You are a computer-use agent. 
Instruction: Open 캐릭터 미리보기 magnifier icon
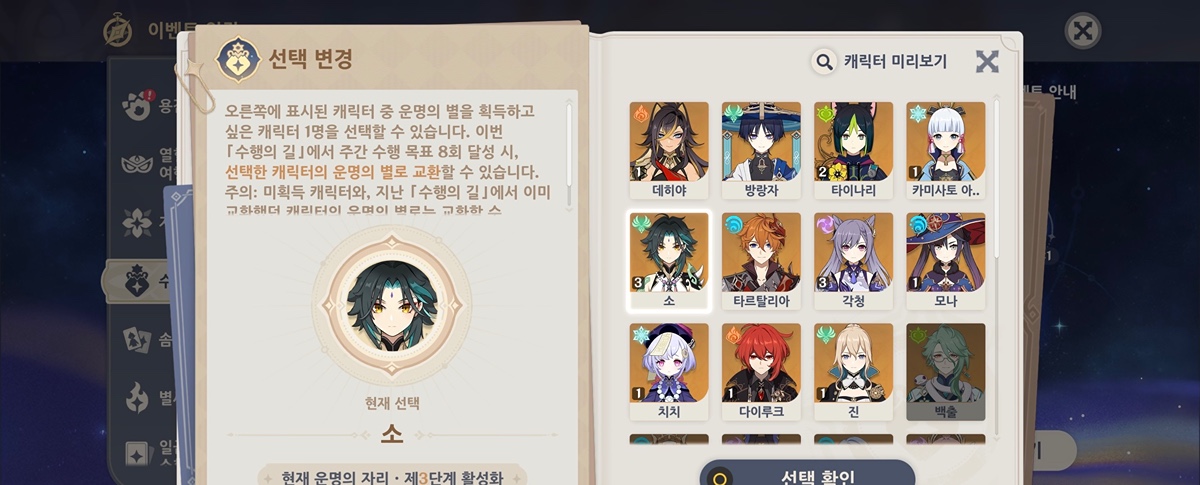pos(824,62)
